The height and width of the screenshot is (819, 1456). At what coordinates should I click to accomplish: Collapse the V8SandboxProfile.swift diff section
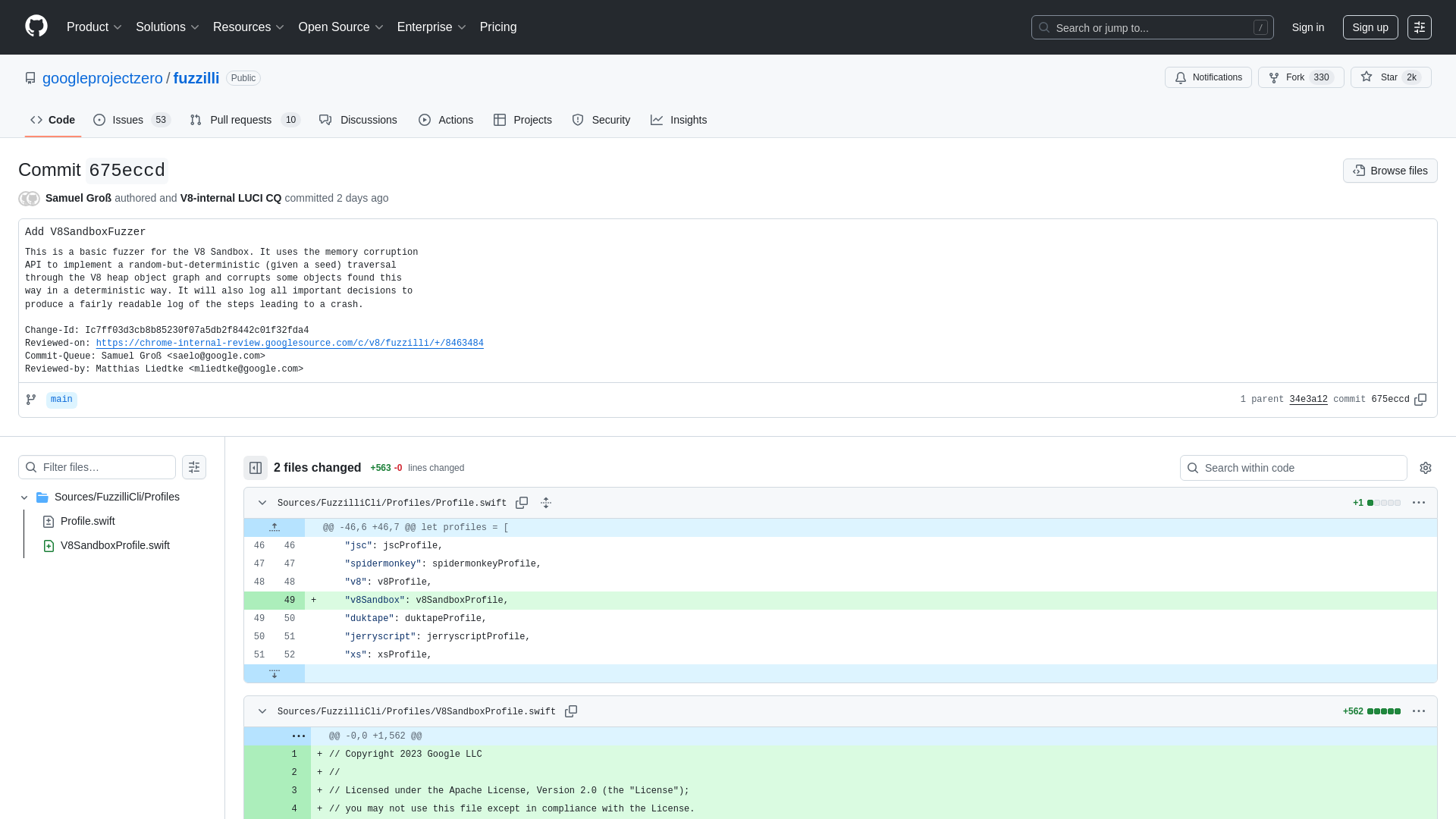(262, 711)
